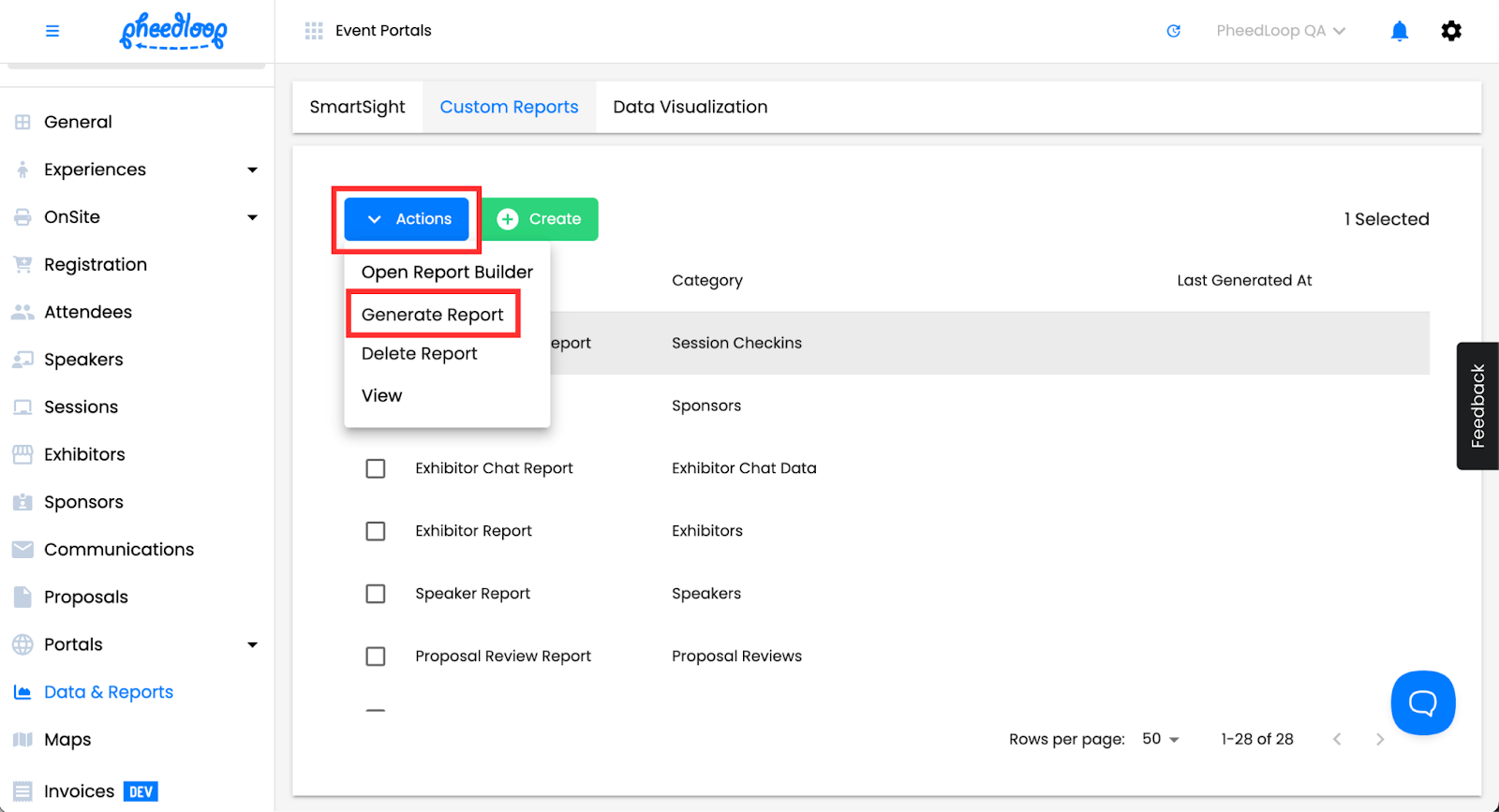Open settings gear icon
The width and height of the screenshot is (1499, 812).
click(x=1450, y=31)
